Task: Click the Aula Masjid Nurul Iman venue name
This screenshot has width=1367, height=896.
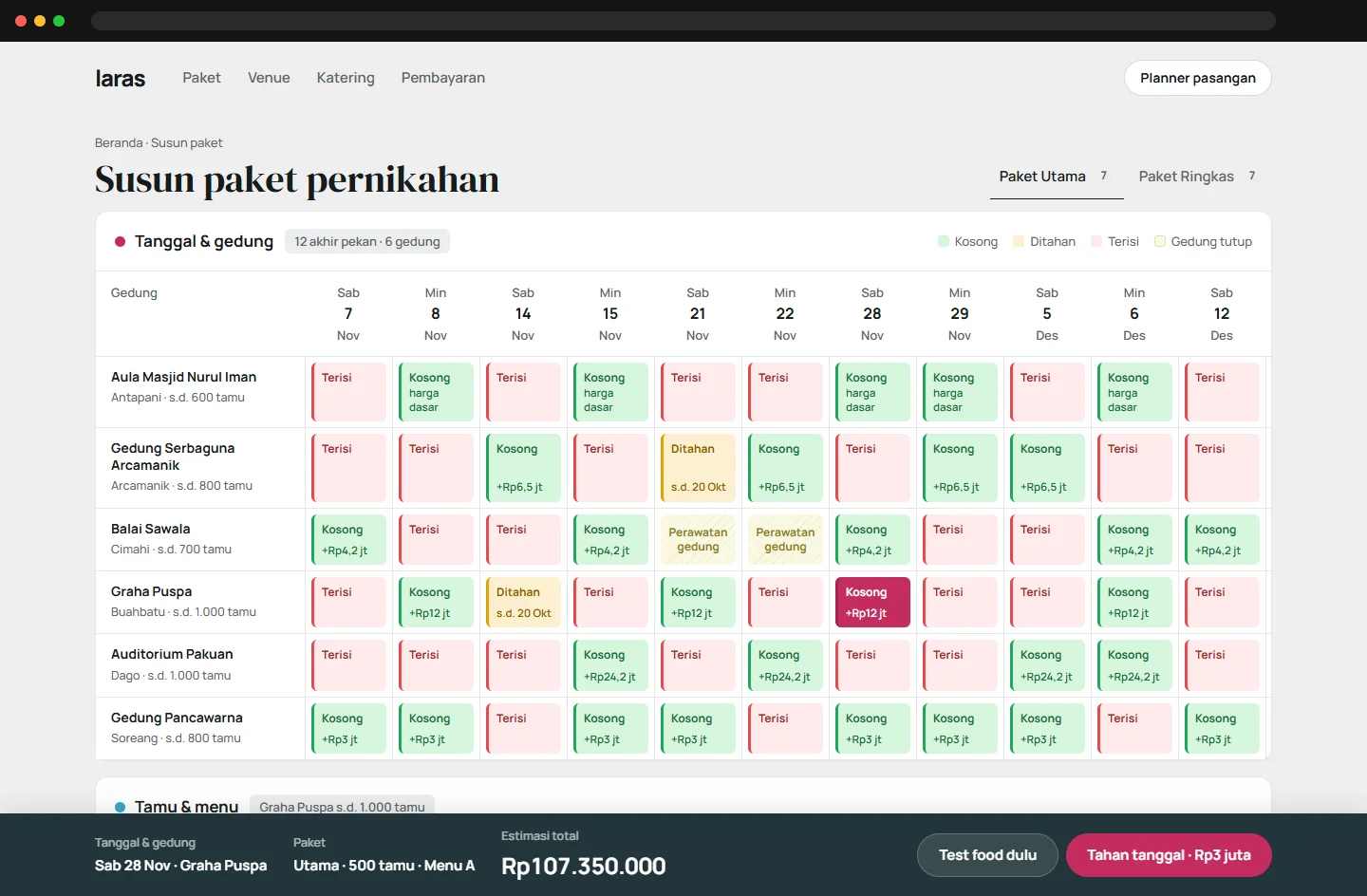Action: [183, 377]
